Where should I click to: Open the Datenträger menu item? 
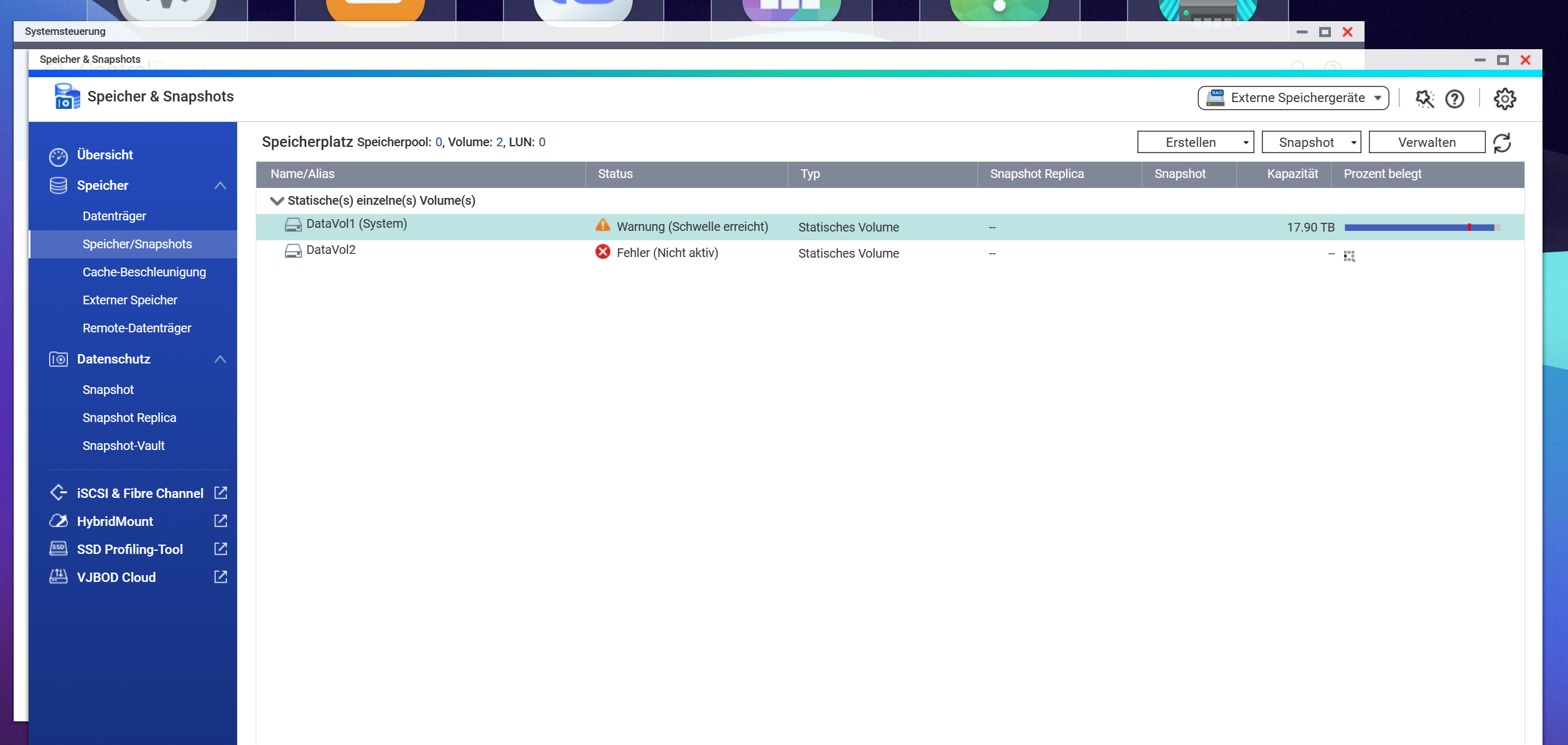tap(114, 216)
